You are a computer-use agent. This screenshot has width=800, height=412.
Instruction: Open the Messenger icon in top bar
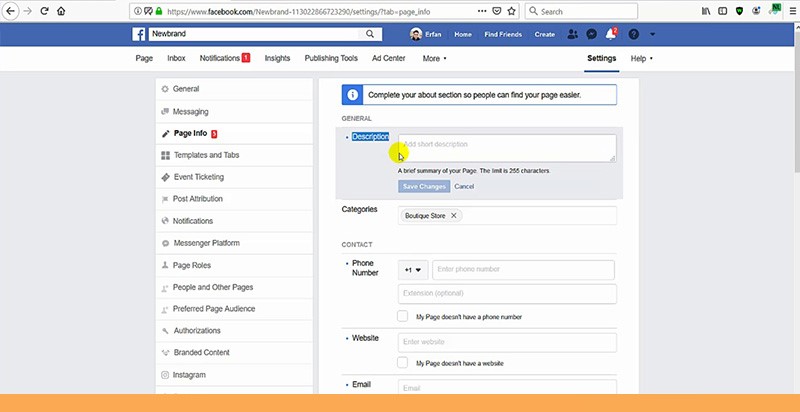(x=591, y=34)
